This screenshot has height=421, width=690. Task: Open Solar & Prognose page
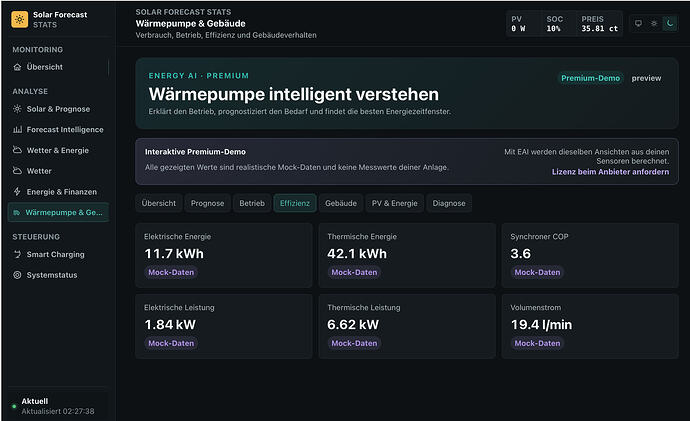coord(58,109)
